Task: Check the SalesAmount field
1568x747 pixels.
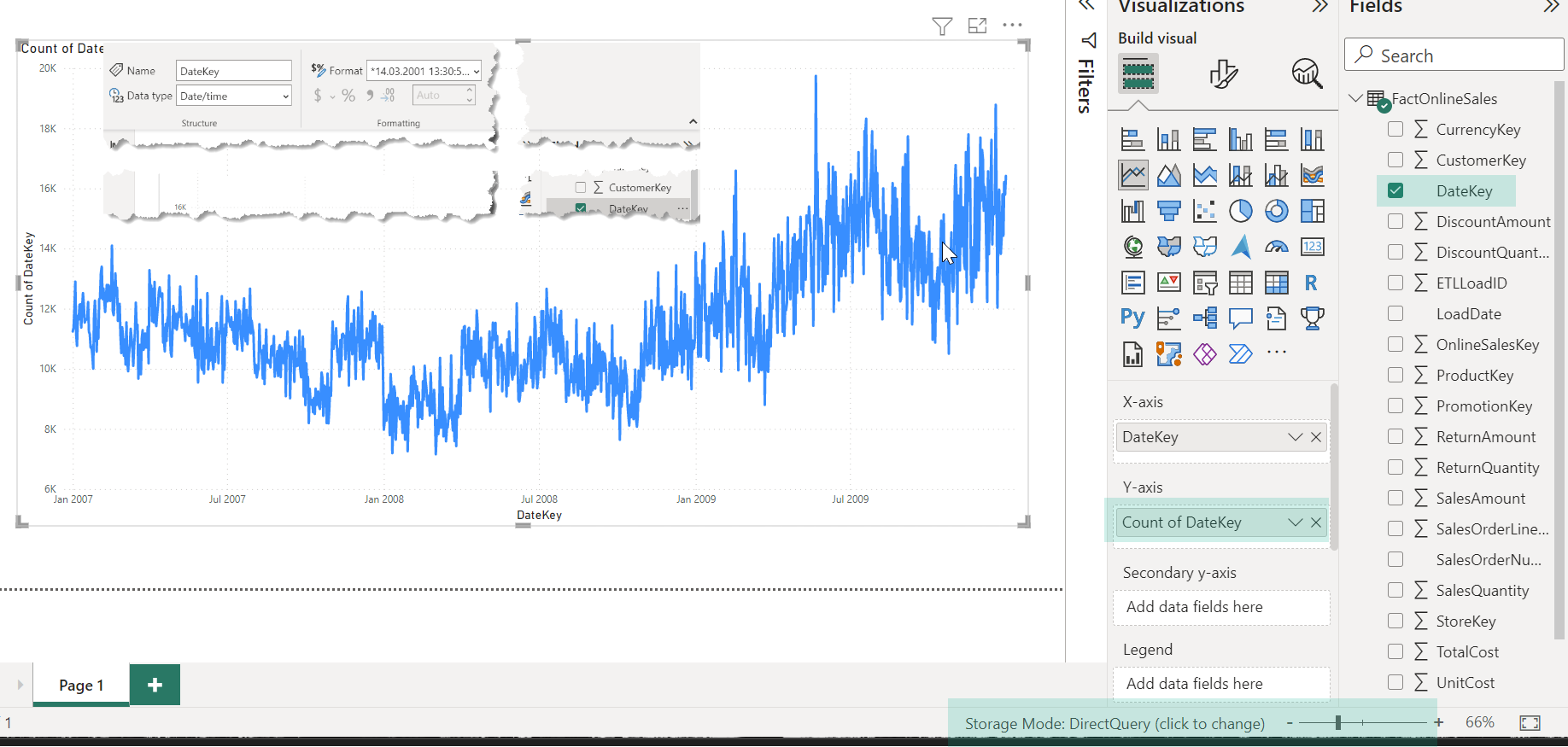Action: [x=1395, y=498]
